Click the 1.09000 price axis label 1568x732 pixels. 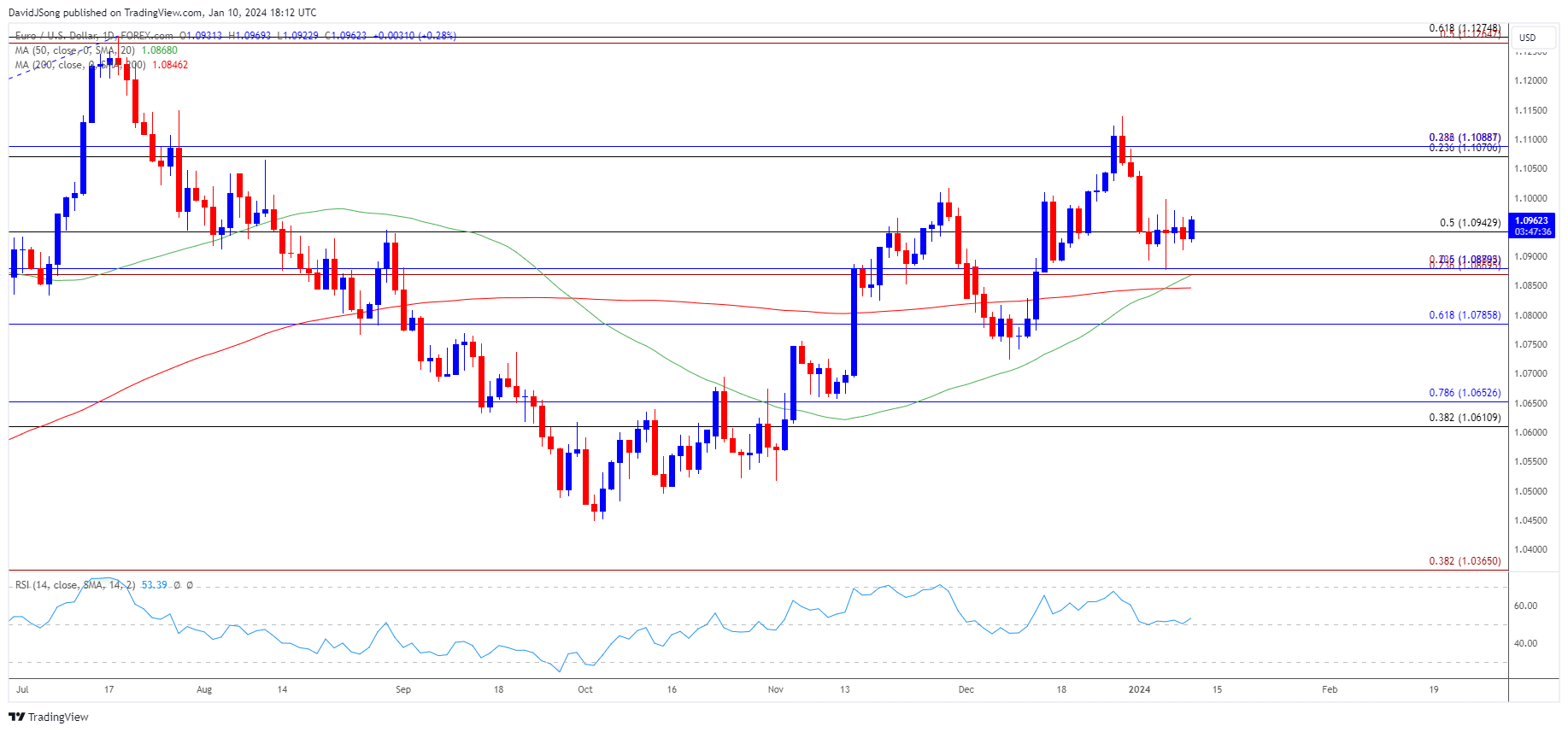(x=1530, y=256)
